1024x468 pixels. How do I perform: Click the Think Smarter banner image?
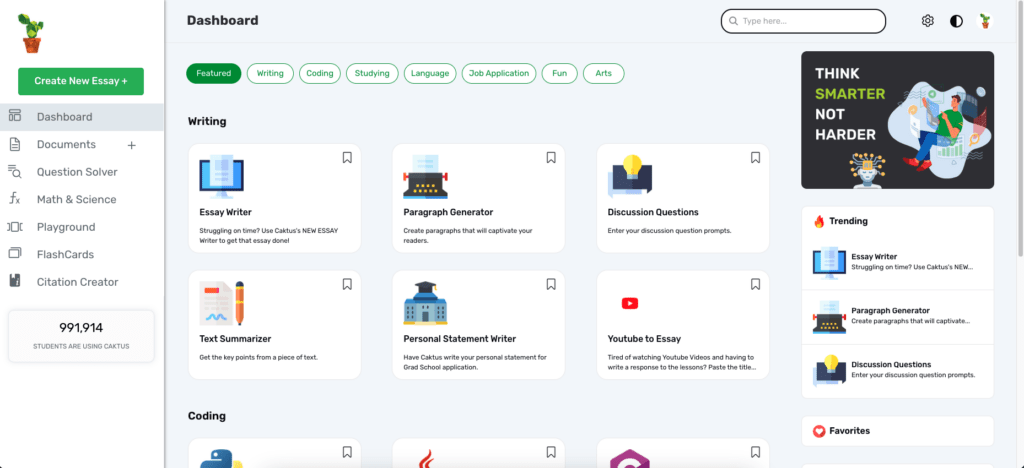coord(897,120)
